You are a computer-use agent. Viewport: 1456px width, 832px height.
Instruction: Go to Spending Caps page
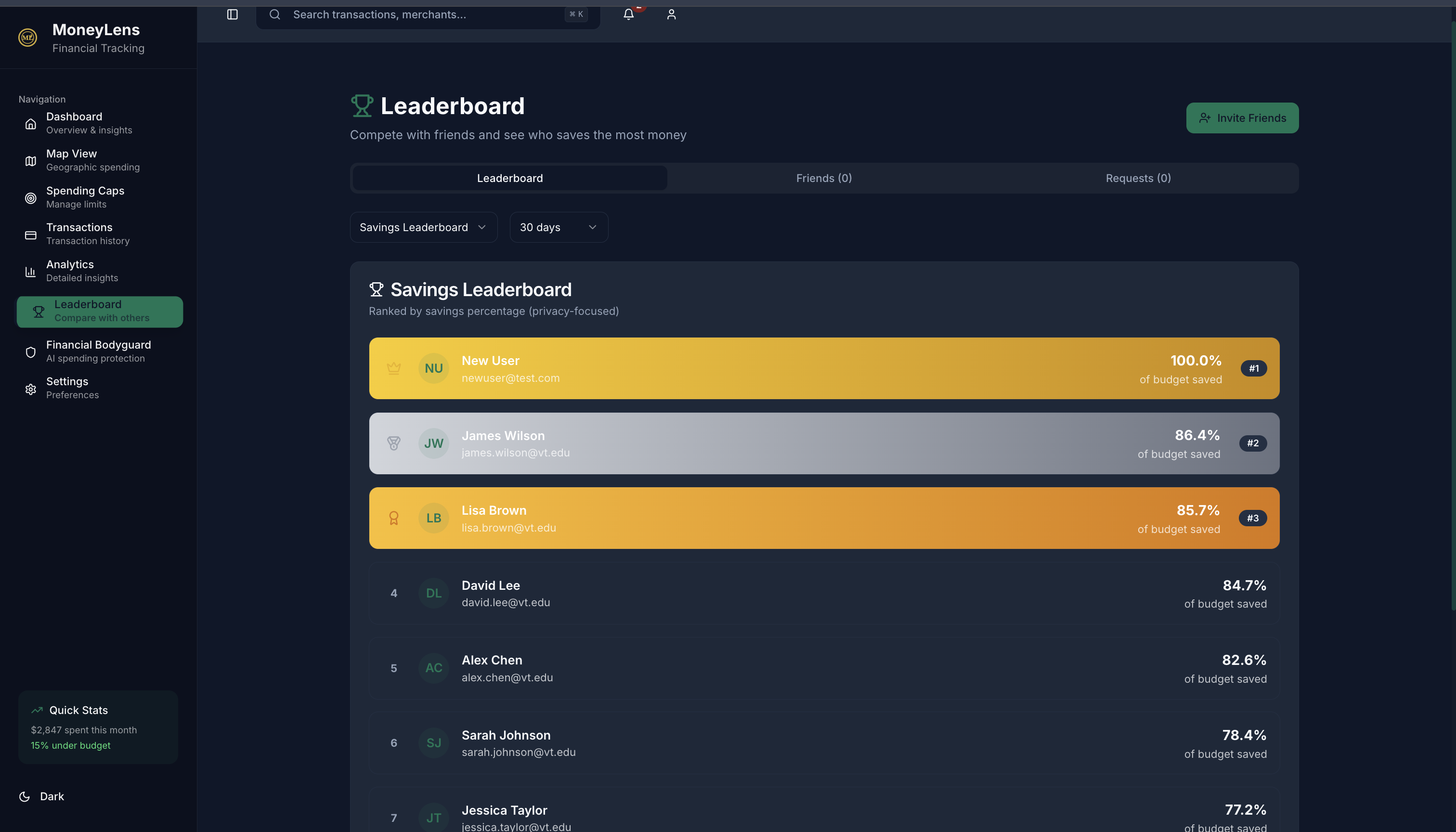click(x=85, y=197)
